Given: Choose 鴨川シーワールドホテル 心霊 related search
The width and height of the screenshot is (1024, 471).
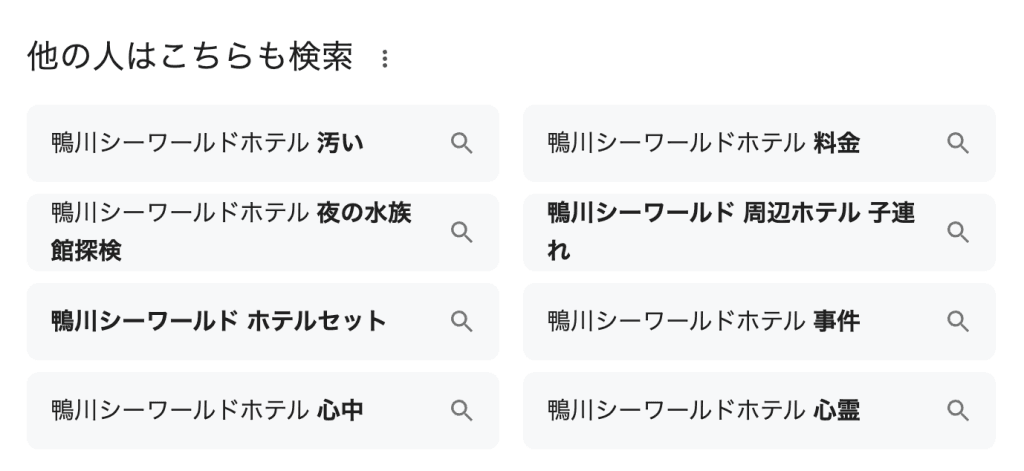Looking at the screenshot, I should pyautogui.click(x=760, y=410).
